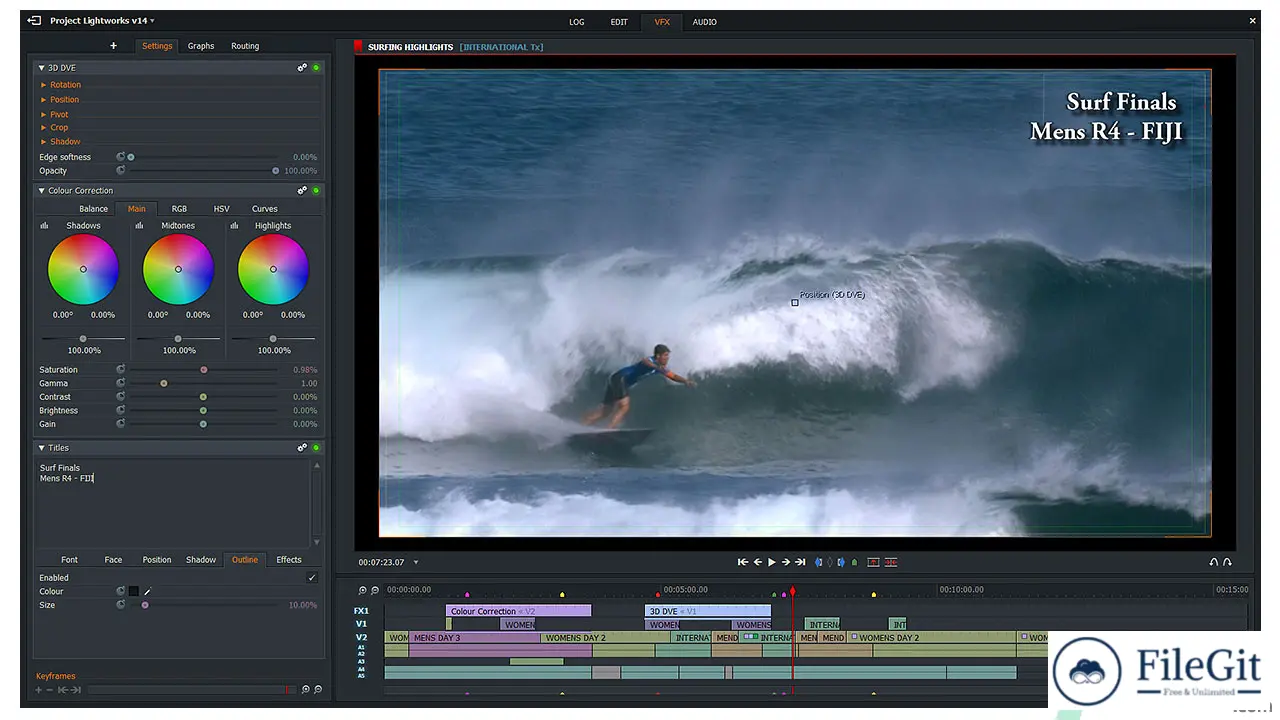Toggle Colour Correction enabled green light
This screenshot has height=720, width=1280.
click(x=316, y=190)
